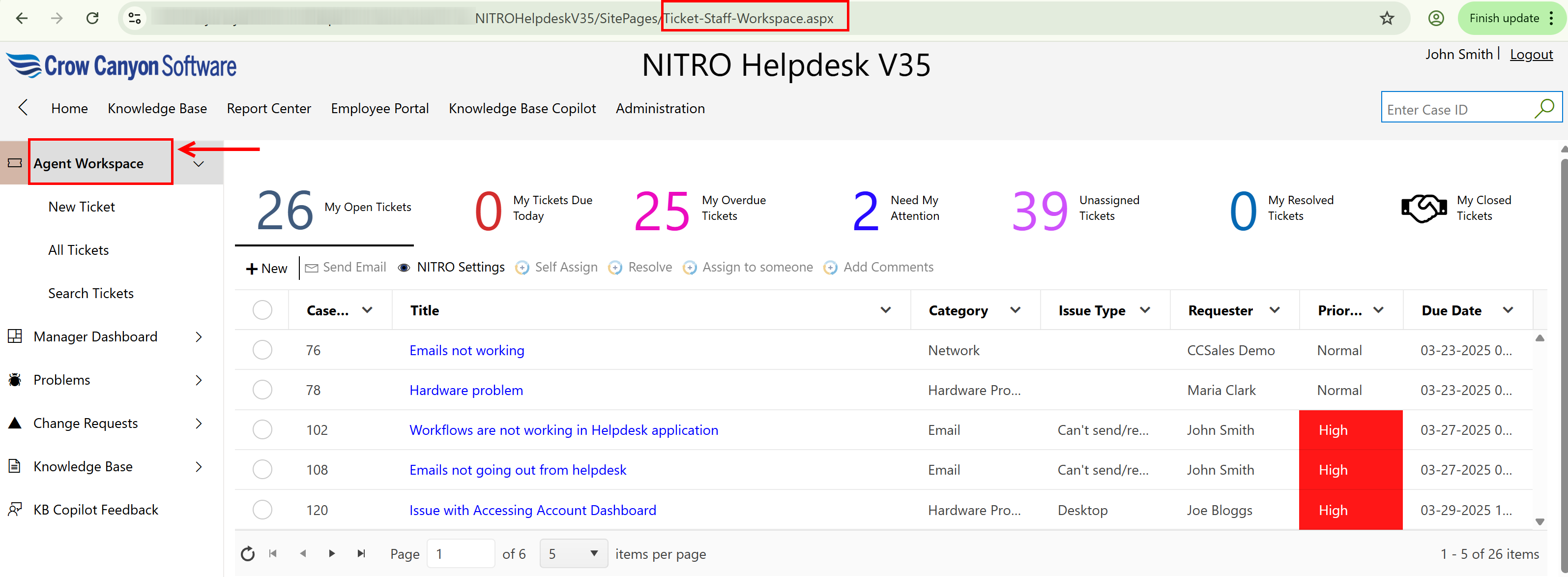This screenshot has height=577, width=1568.
Task: Go to last page using pager icon
Action: [361, 553]
